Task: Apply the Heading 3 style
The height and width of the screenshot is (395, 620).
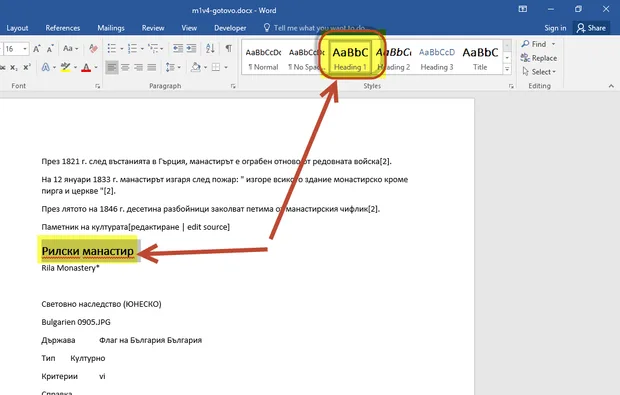Action: (437, 59)
